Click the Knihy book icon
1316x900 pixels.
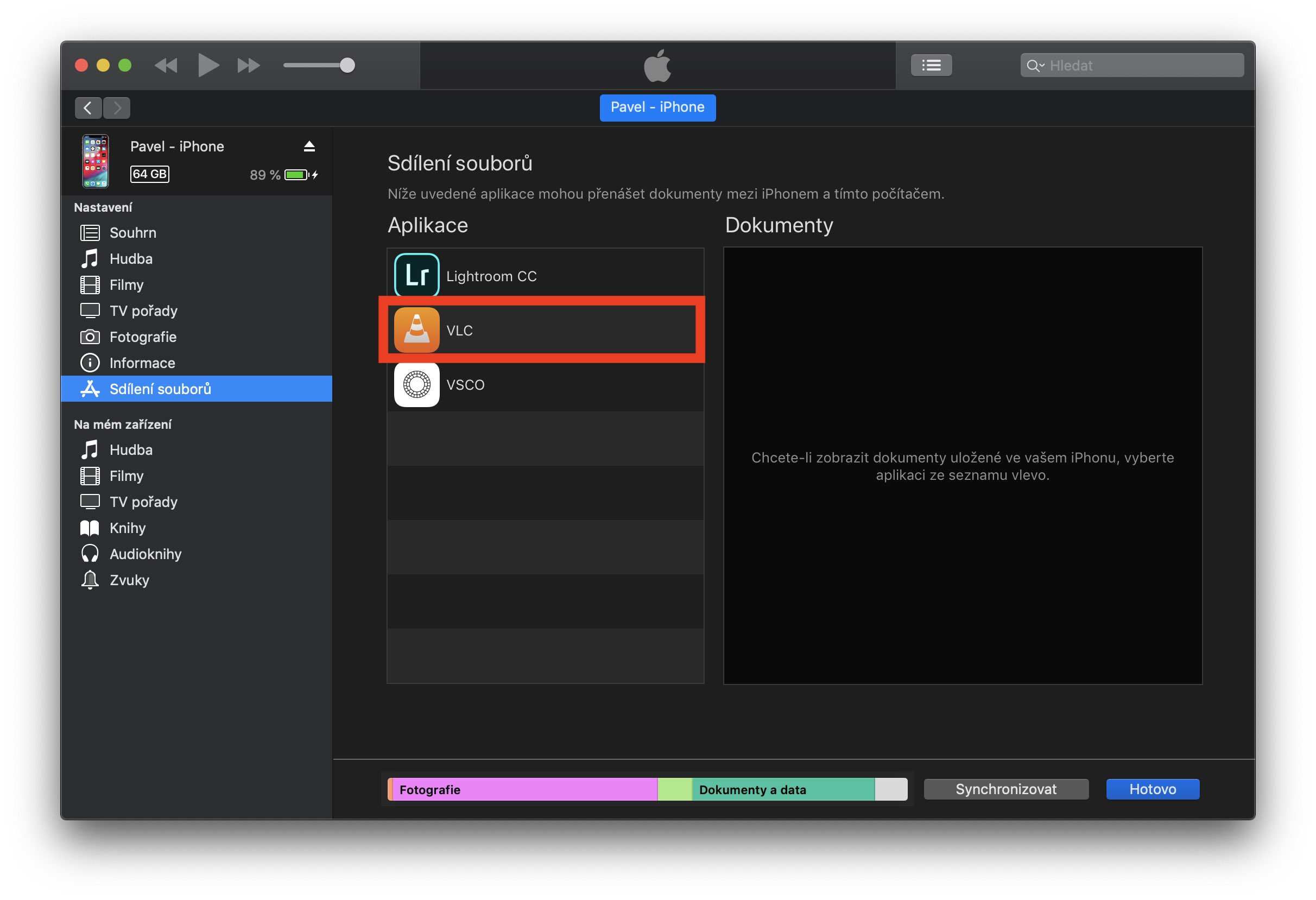click(x=90, y=528)
